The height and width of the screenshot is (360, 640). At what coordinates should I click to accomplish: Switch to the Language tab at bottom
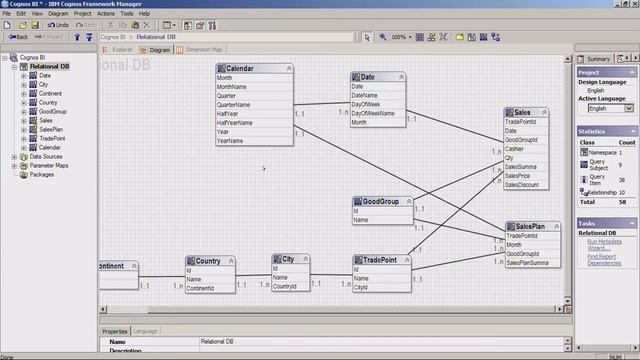coord(145,331)
